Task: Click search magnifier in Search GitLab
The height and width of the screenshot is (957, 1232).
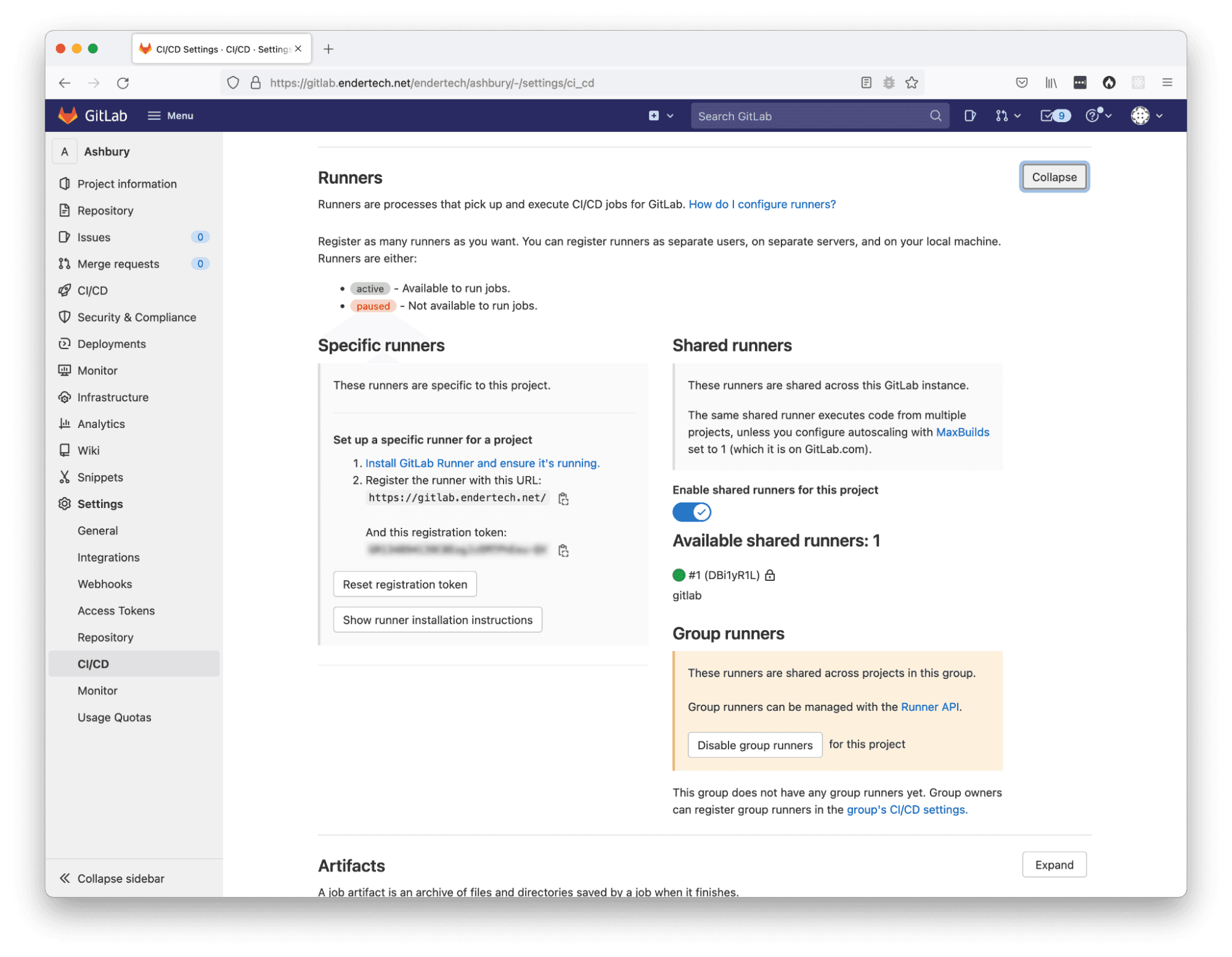Action: pos(935,116)
